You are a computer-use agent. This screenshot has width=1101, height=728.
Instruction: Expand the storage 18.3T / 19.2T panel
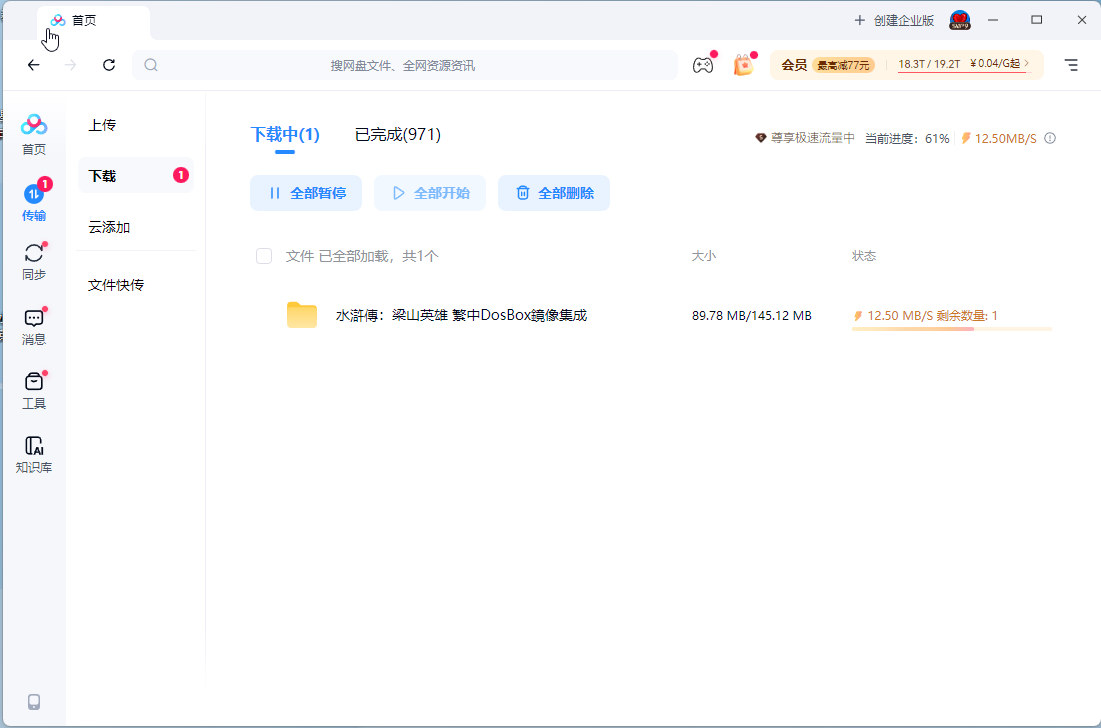point(962,65)
